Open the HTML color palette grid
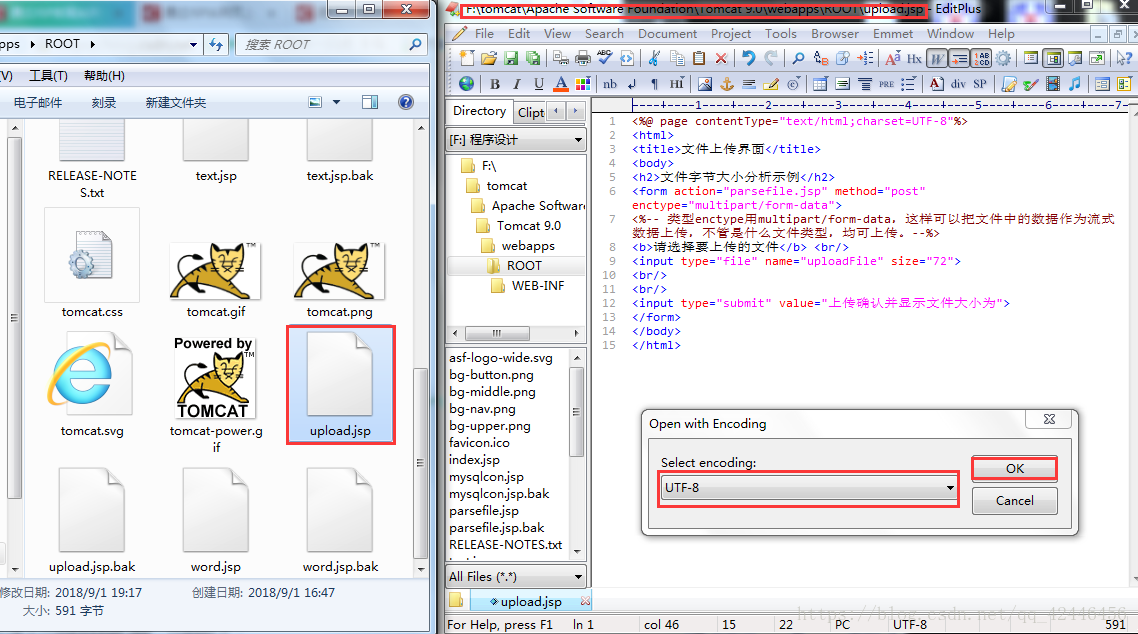Image resolution: width=1138 pixels, height=634 pixels. pos(583,84)
